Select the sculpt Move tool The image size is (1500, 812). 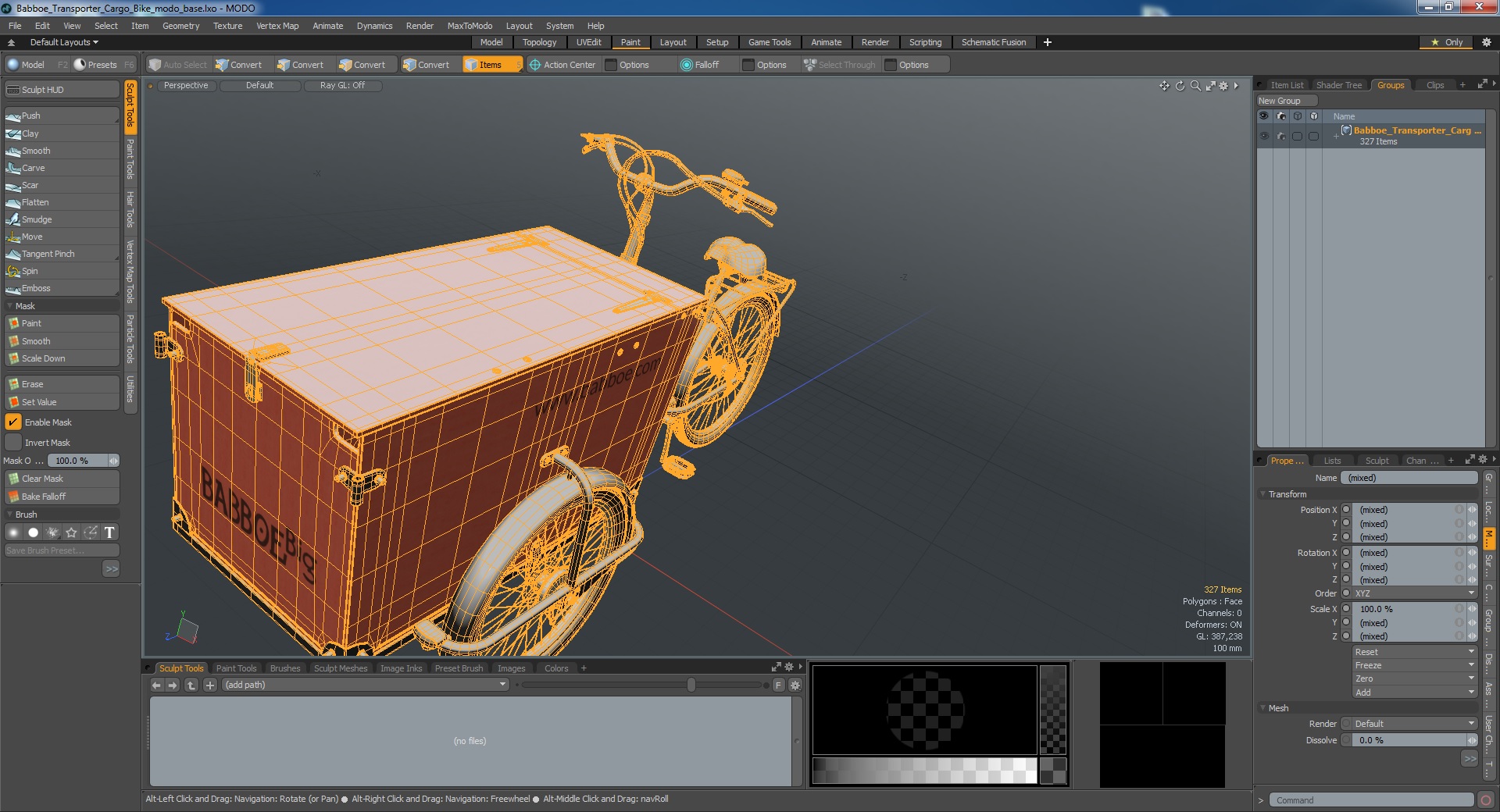point(62,237)
